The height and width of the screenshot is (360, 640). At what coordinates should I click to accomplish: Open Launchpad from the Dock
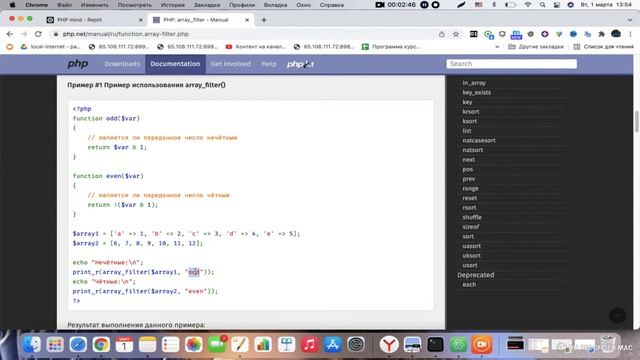[x=55, y=345]
